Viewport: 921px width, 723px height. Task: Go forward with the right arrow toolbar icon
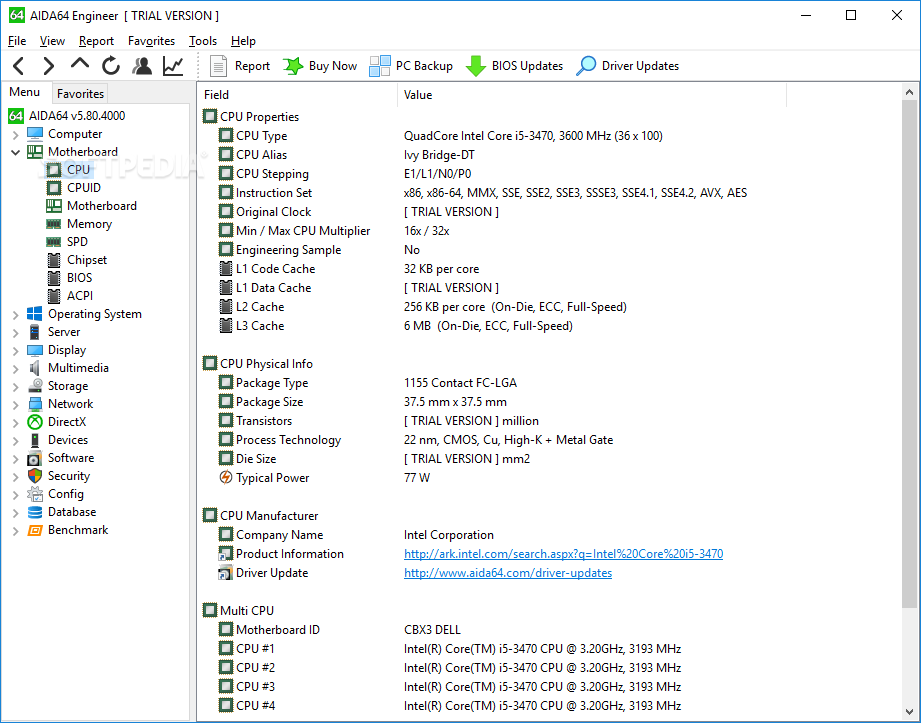click(x=49, y=66)
